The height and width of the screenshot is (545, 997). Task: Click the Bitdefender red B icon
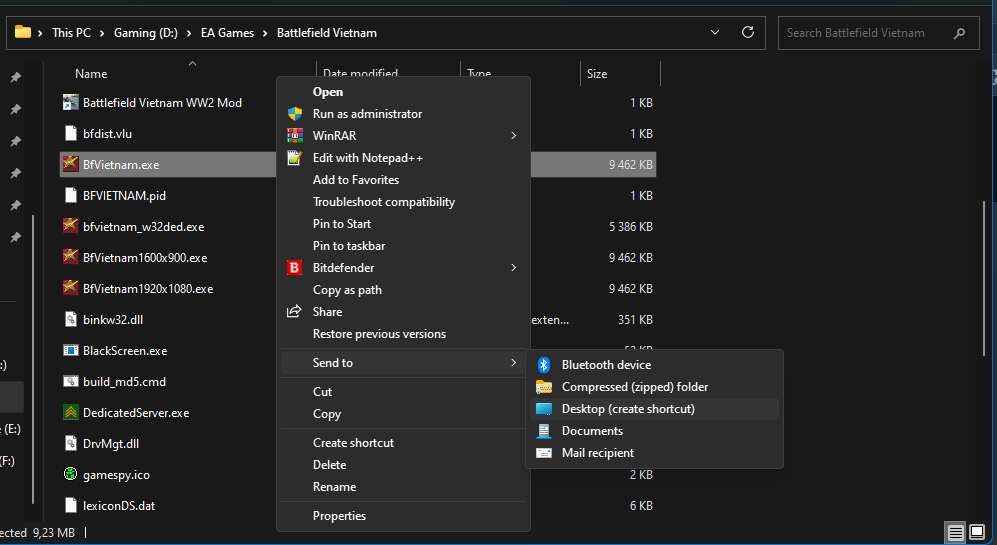(294, 268)
